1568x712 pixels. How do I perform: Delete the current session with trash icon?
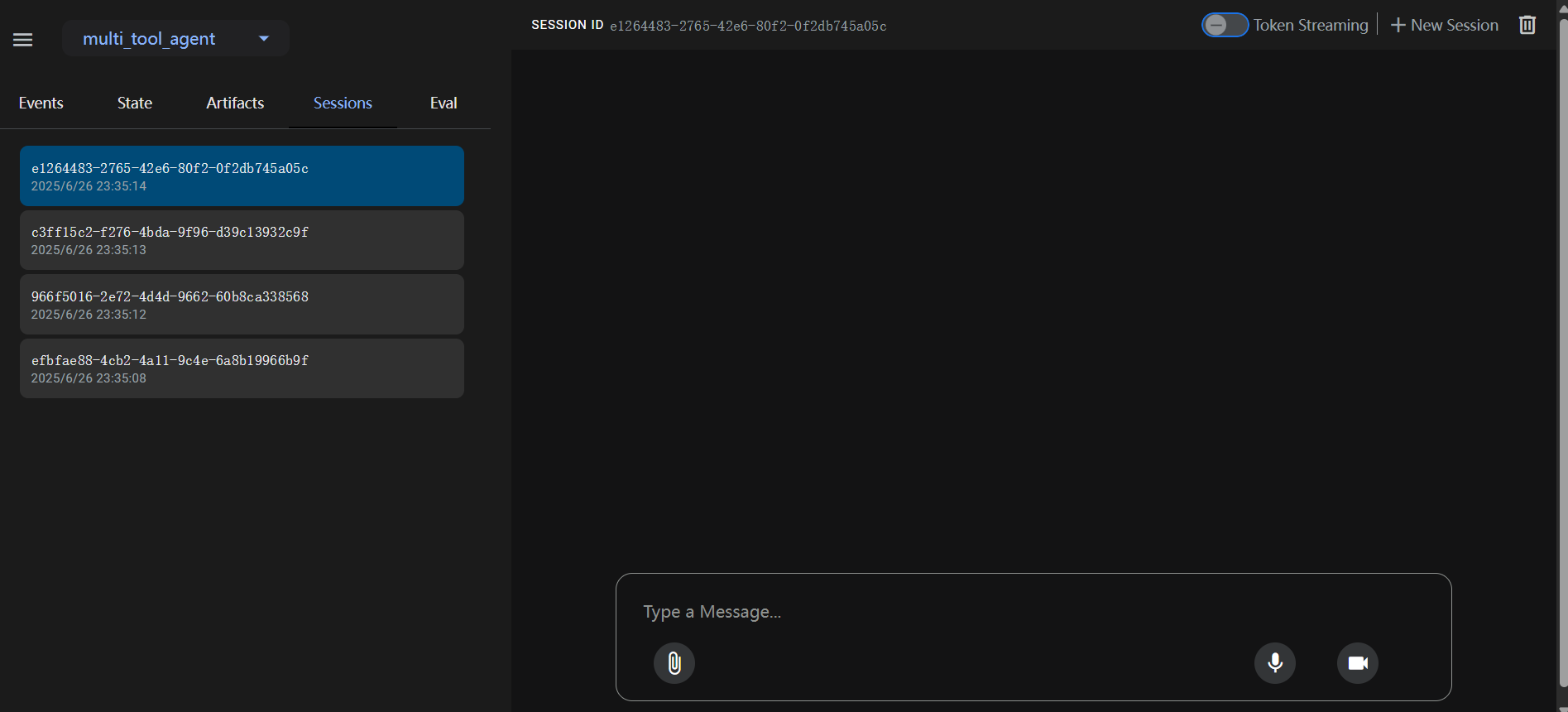click(x=1527, y=25)
